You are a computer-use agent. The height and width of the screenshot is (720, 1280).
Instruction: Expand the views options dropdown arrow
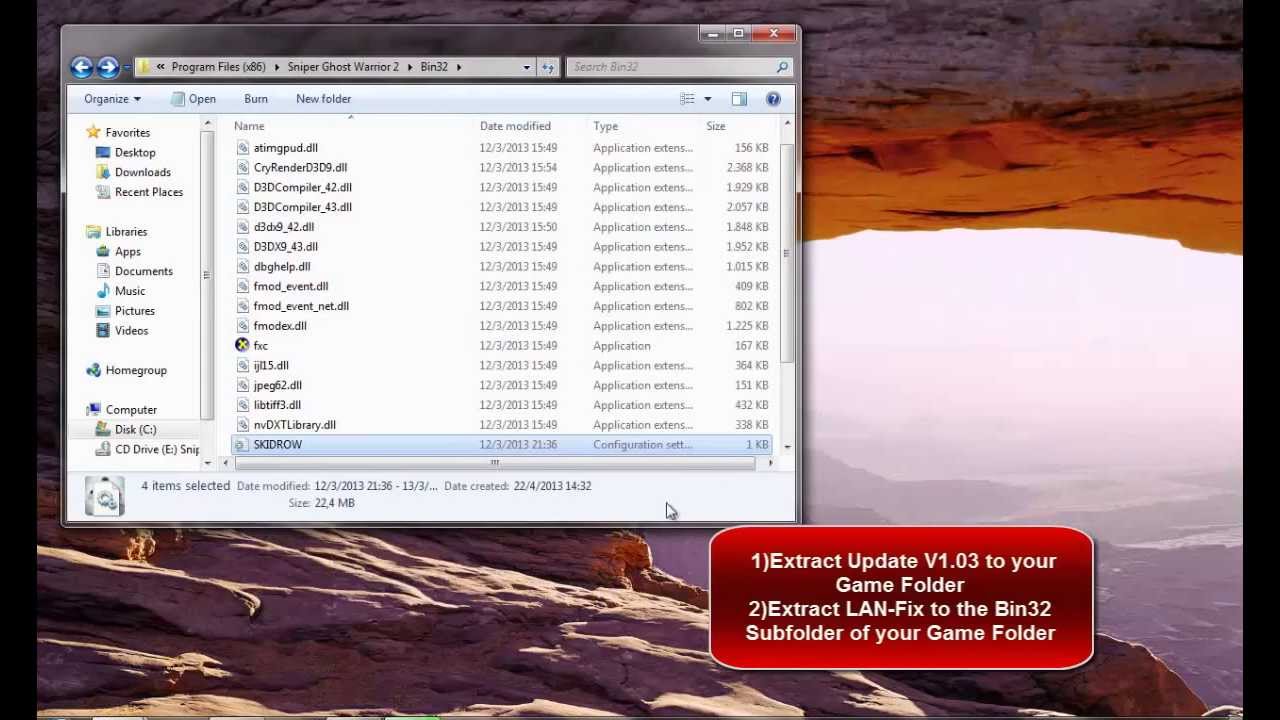tap(707, 99)
